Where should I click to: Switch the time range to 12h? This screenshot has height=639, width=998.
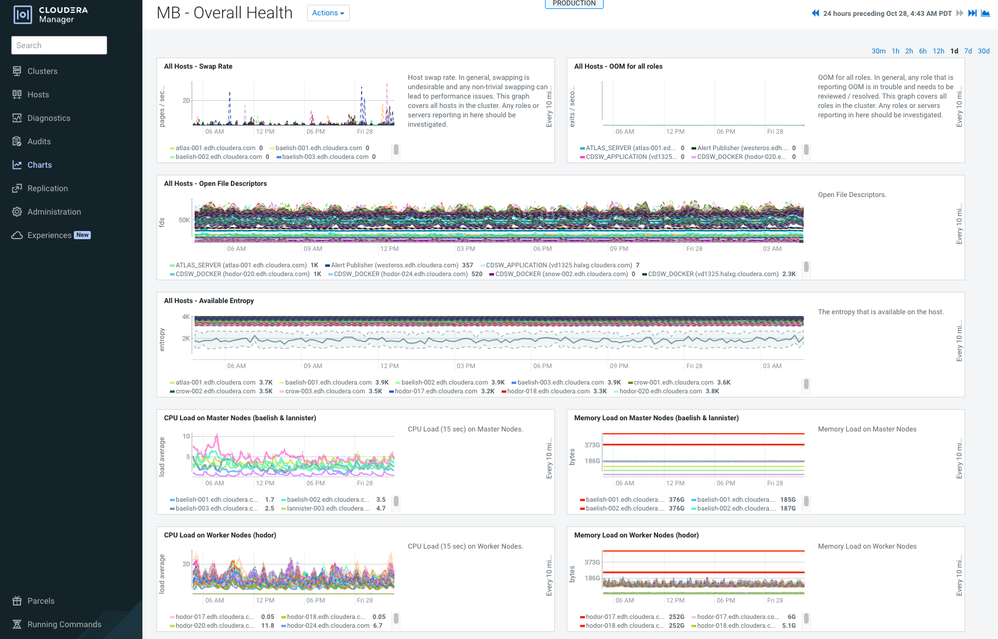point(938,51)
